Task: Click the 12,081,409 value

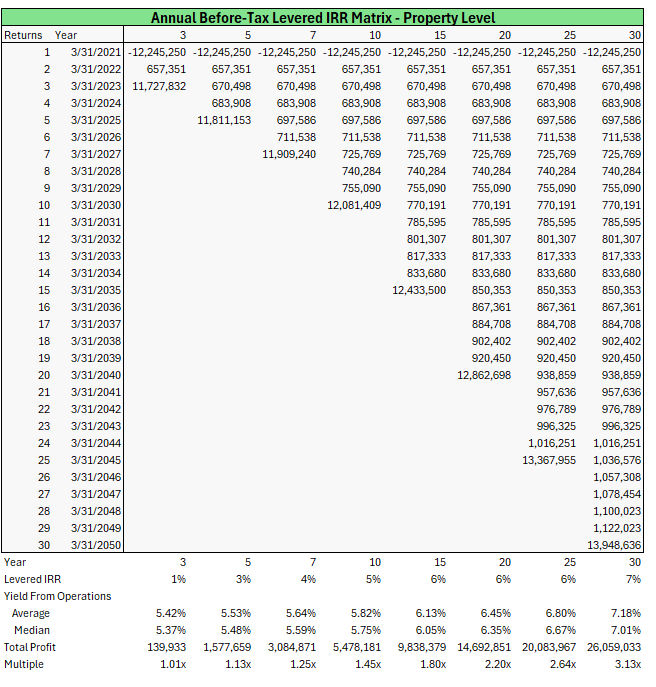Action: (x=354, y=205)
